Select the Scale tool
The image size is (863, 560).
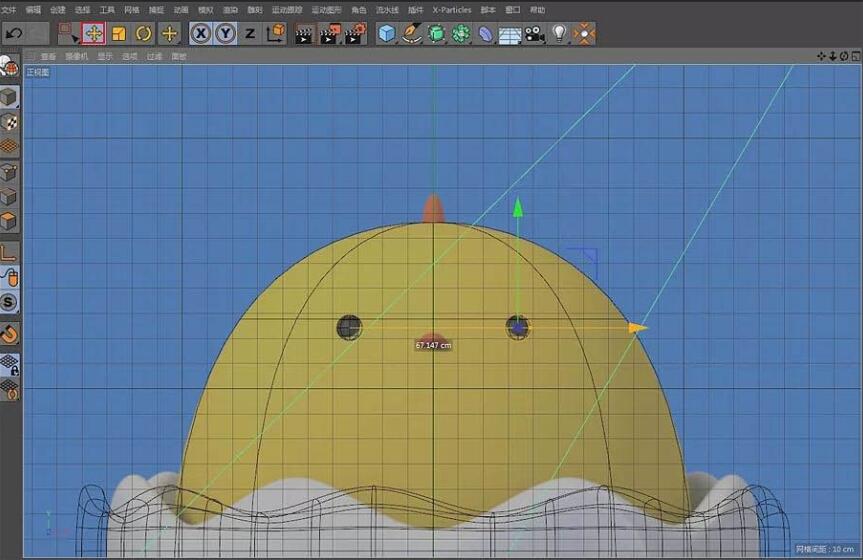coord(118,34)
